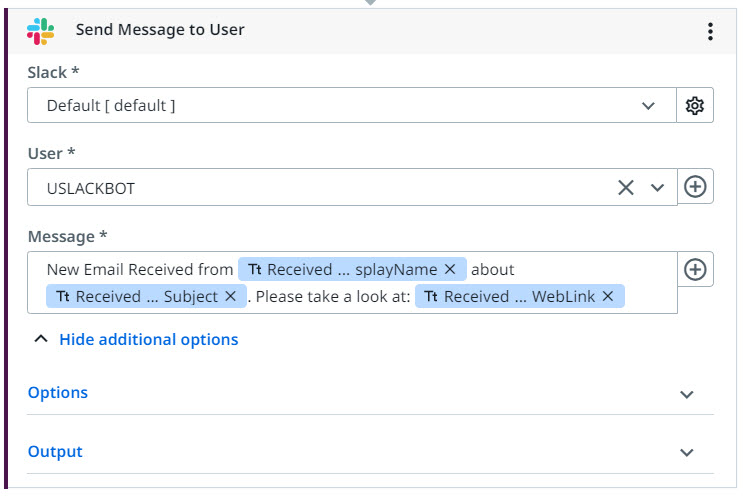Viewport: 743px width, 496px height.
Task: Remove the Received WebLink token
Action: 608,296
